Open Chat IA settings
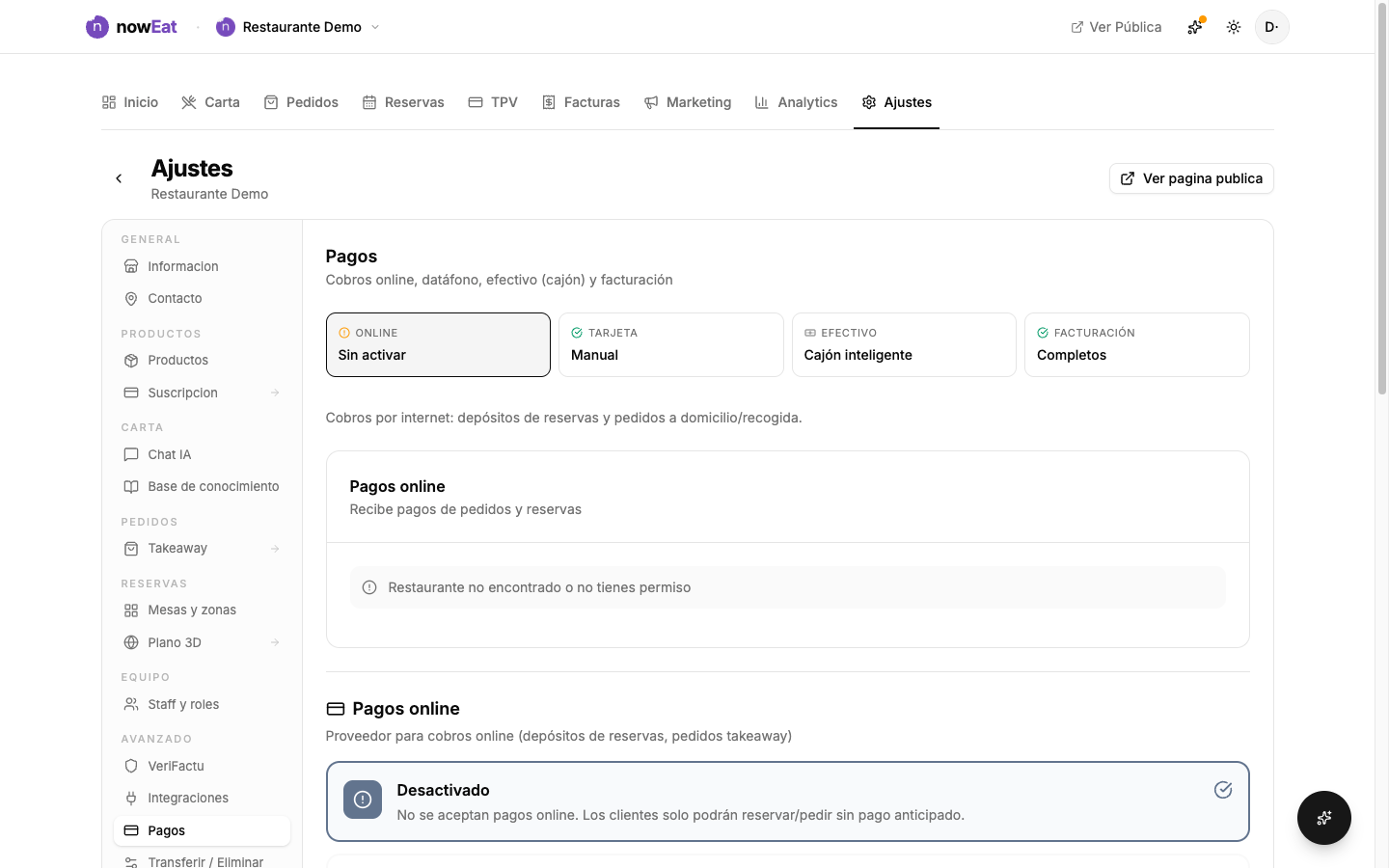1389x868 pixels. click(x=202, y=454)
